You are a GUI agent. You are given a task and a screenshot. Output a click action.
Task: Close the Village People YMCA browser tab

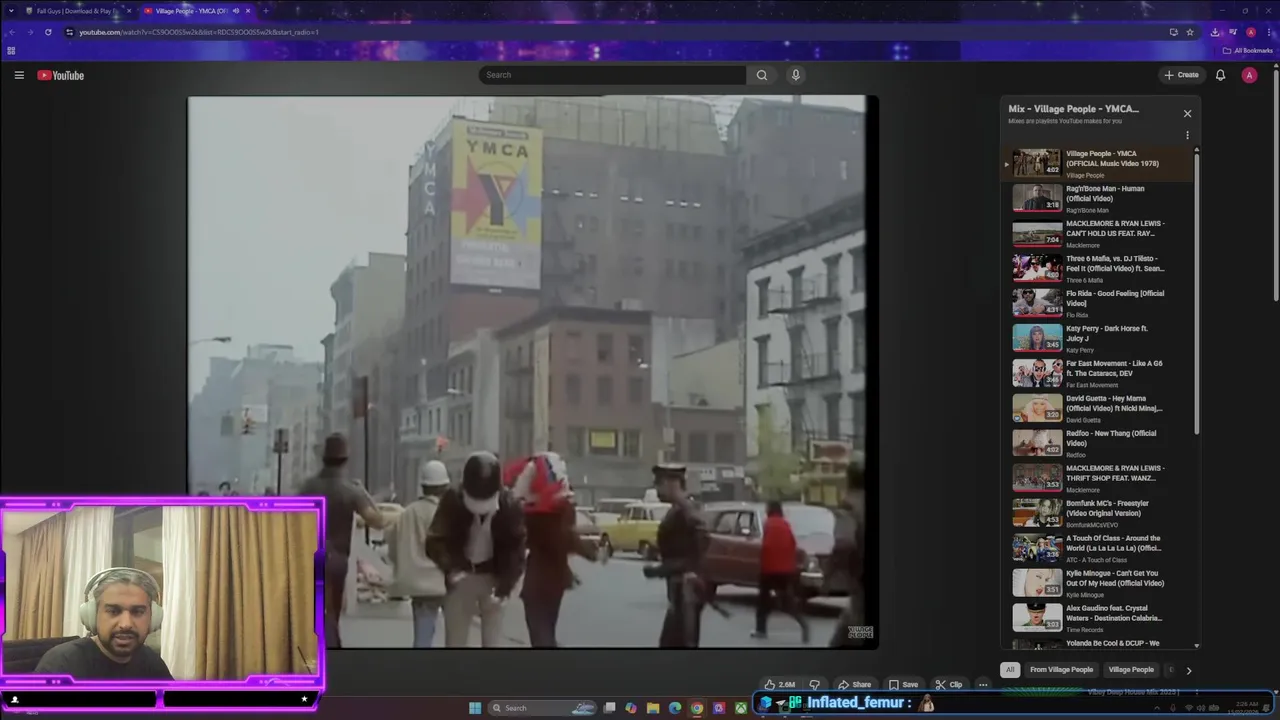pos(248,11)
